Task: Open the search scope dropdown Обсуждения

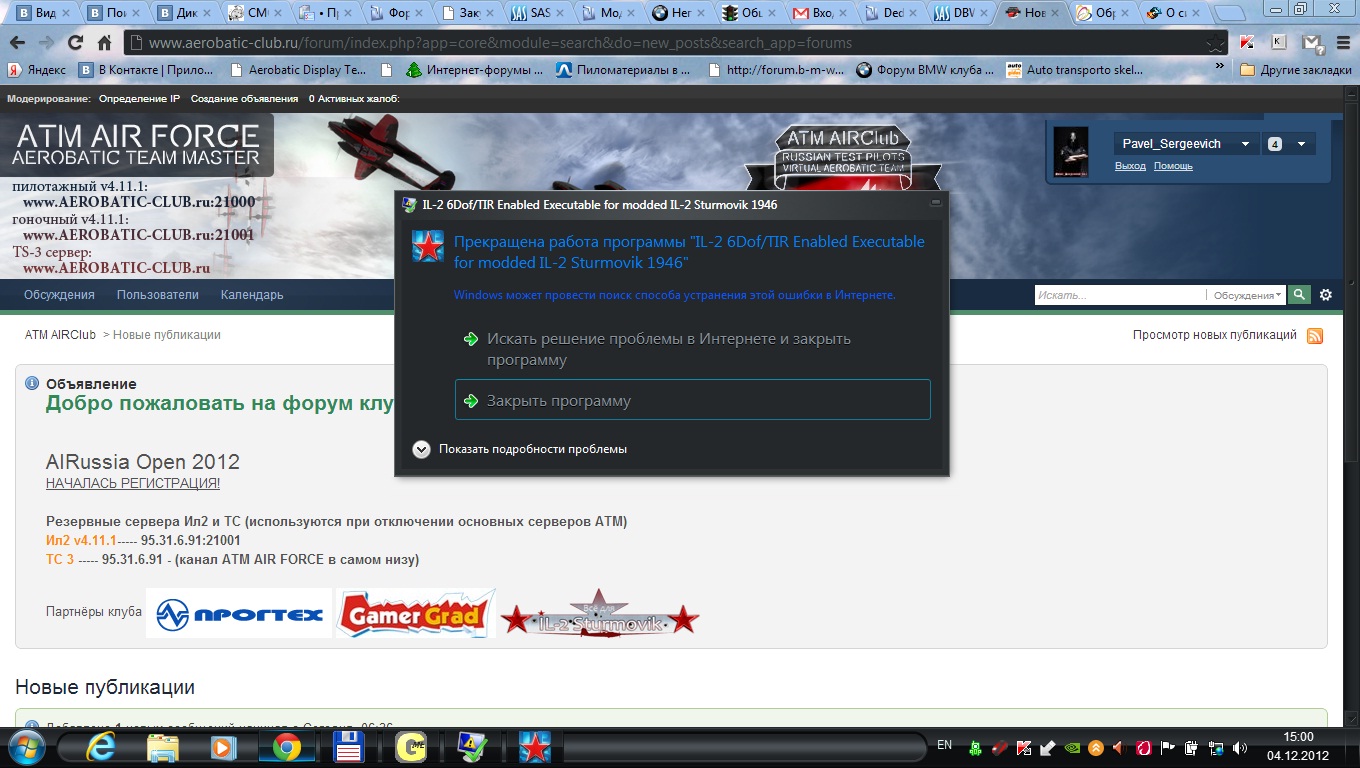Action: click(1247, 295)
